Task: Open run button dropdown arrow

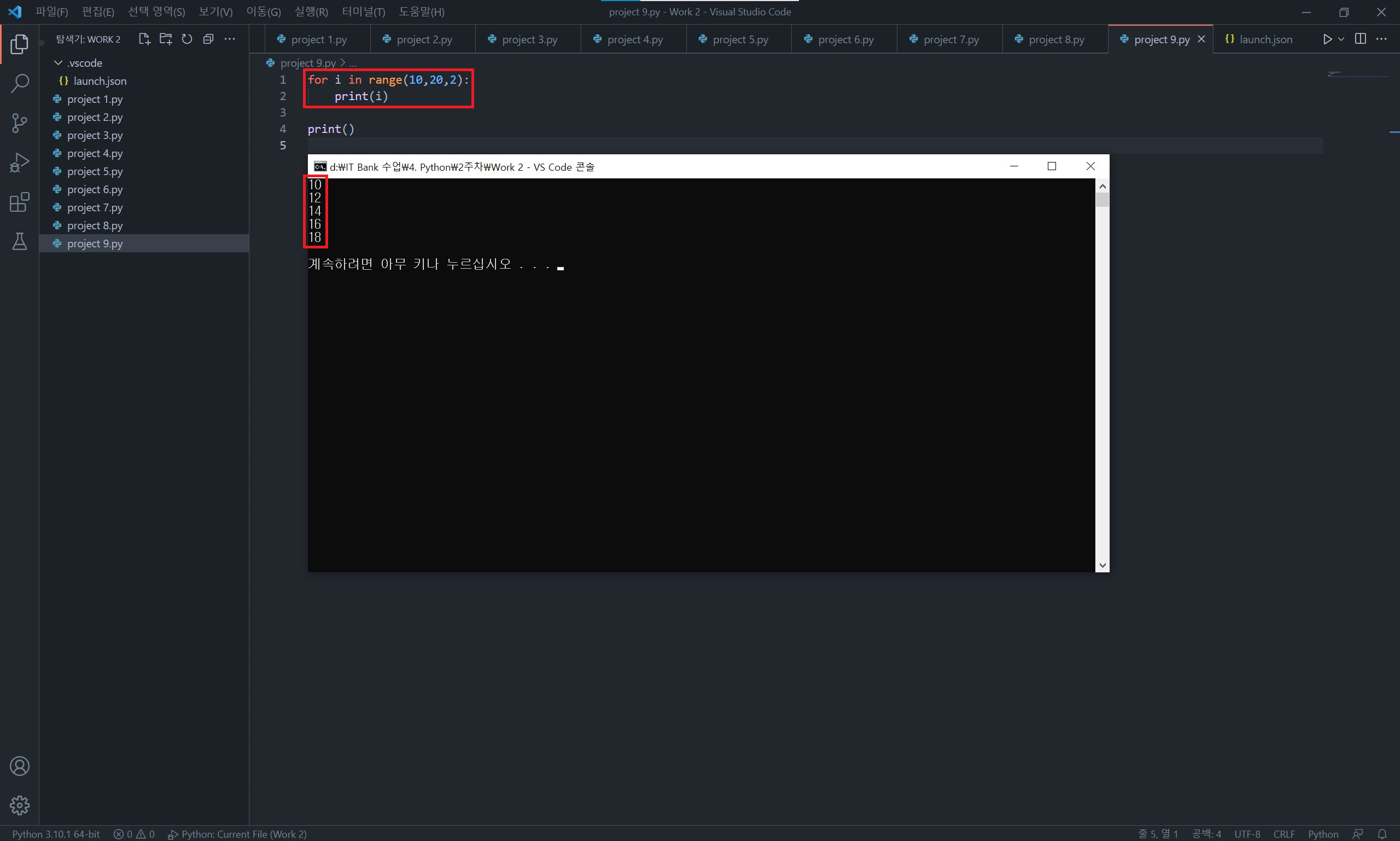Action: [1341, 39]
